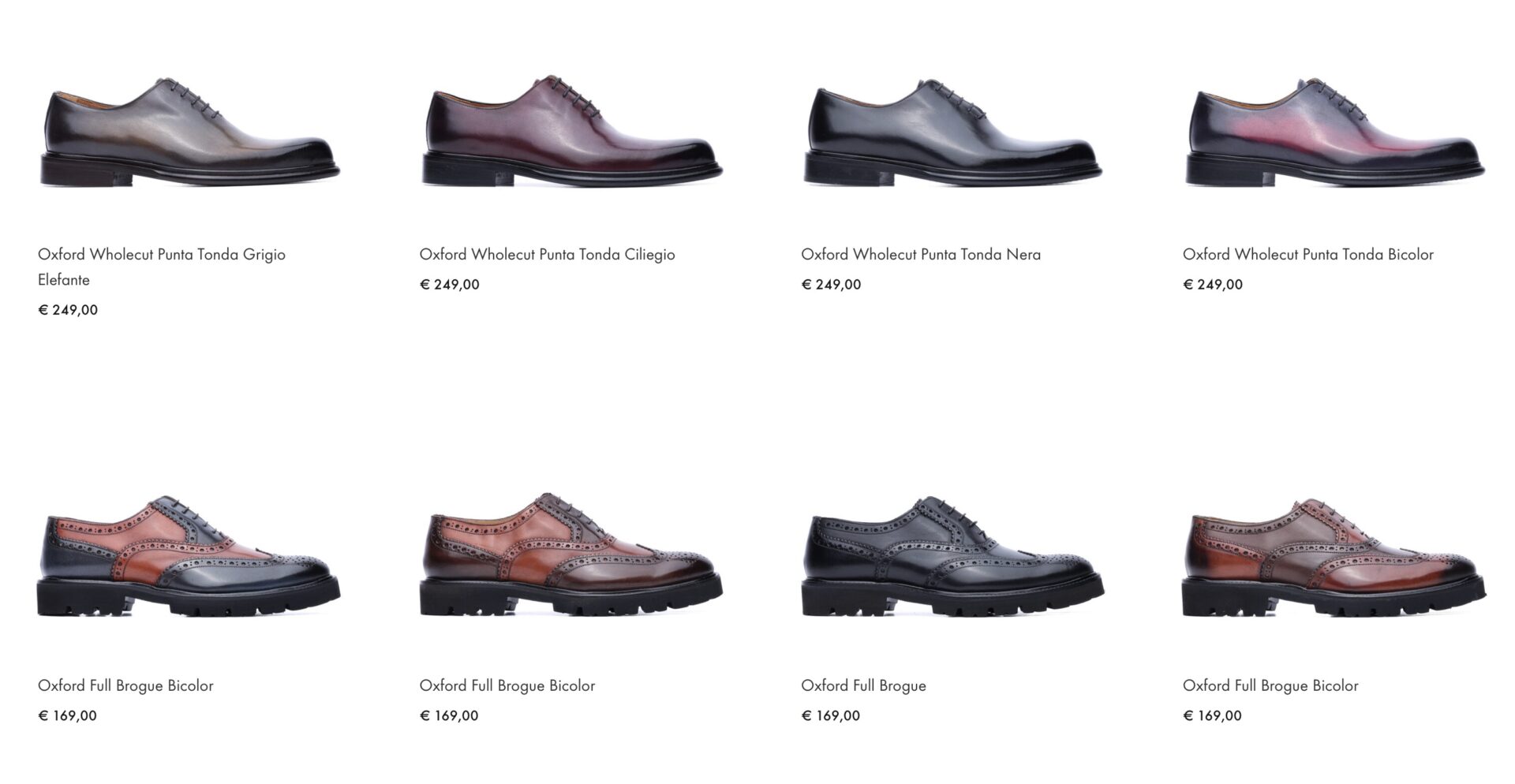The height and width of the screenshot is (784, 1515).
Task: Select the brown and tan brogue shoe photo
Action: [571, 556]
